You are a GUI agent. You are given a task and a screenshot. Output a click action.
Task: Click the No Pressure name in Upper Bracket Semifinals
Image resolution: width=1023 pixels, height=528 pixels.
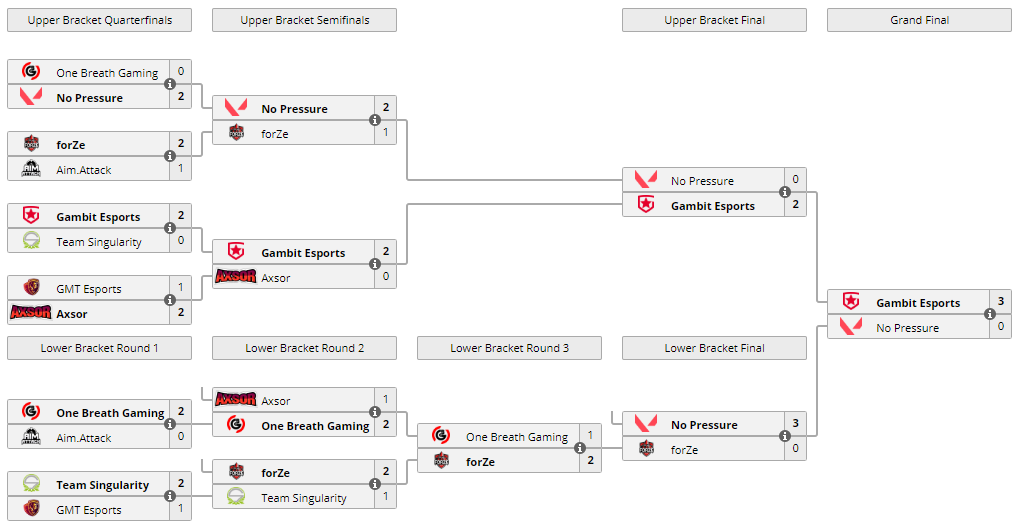(294, 109)
